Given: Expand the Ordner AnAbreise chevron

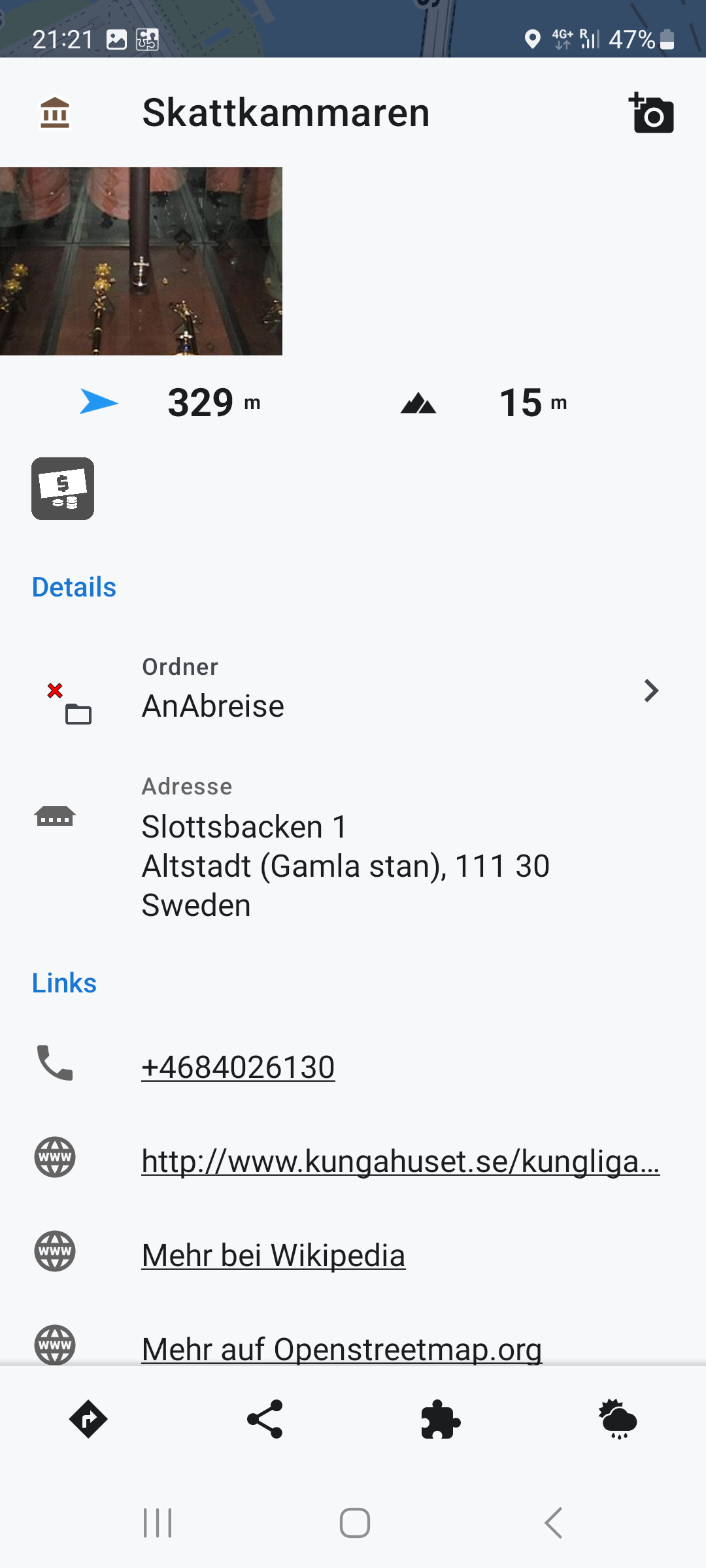Looking at the screenshot, I should click(651, 691).
